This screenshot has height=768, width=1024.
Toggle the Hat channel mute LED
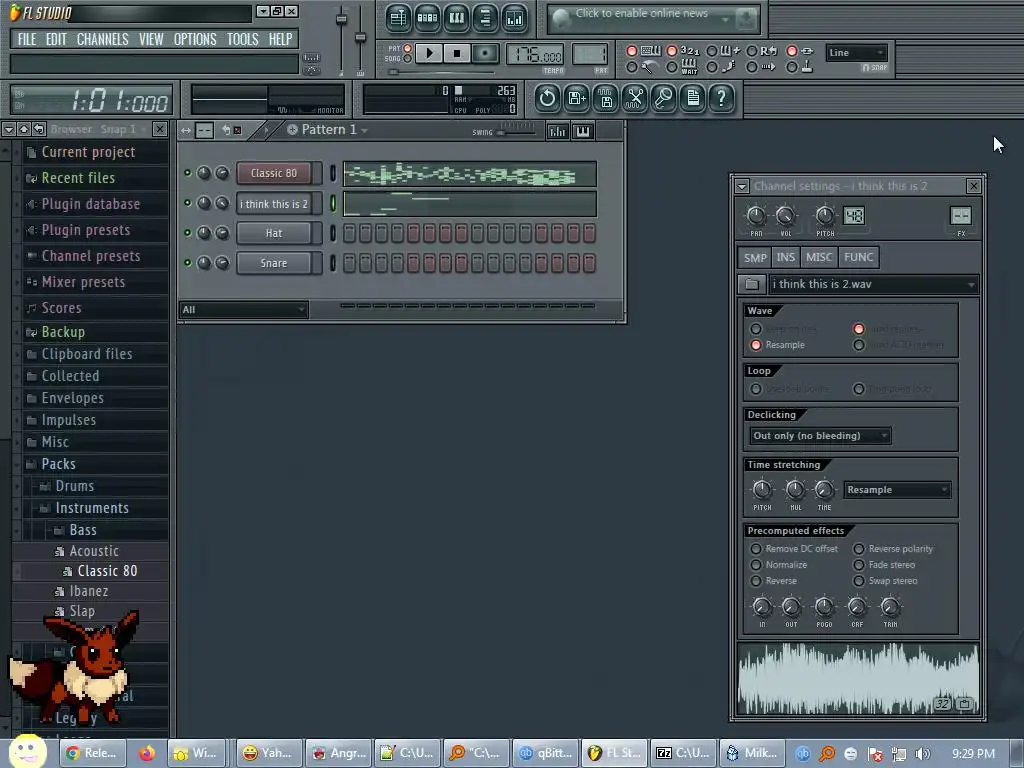187,233
